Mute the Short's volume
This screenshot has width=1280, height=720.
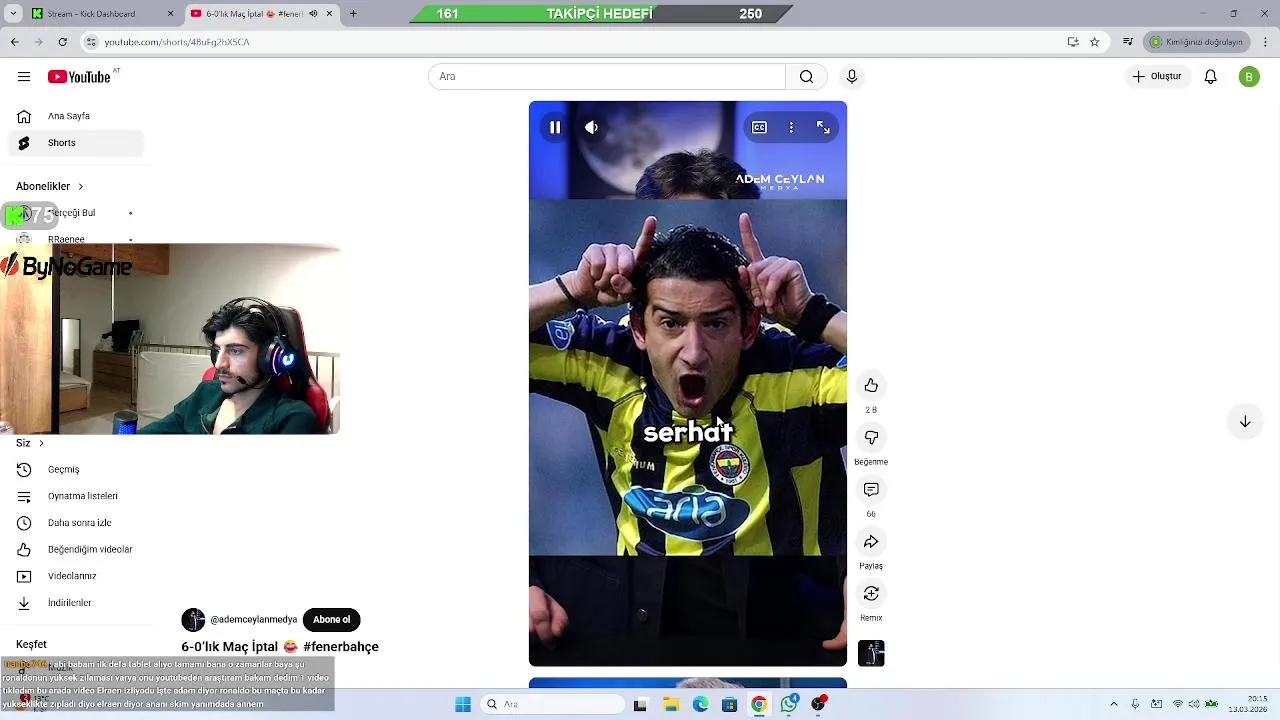591,127
